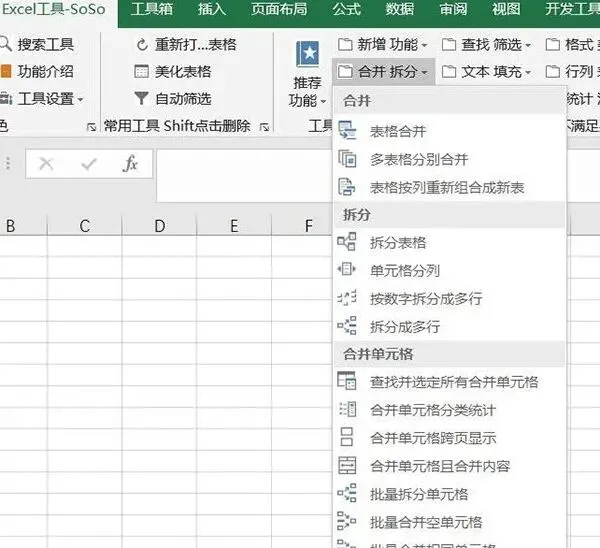Click the 单元格分列 icon
600x548 pixels.
[347, 269]
